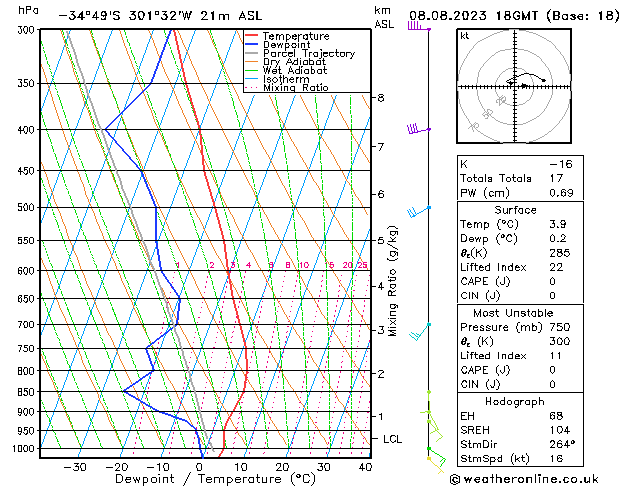The image size is (629, 486).
Task: Click the Hodograph section heading in table
Action: 515,402
